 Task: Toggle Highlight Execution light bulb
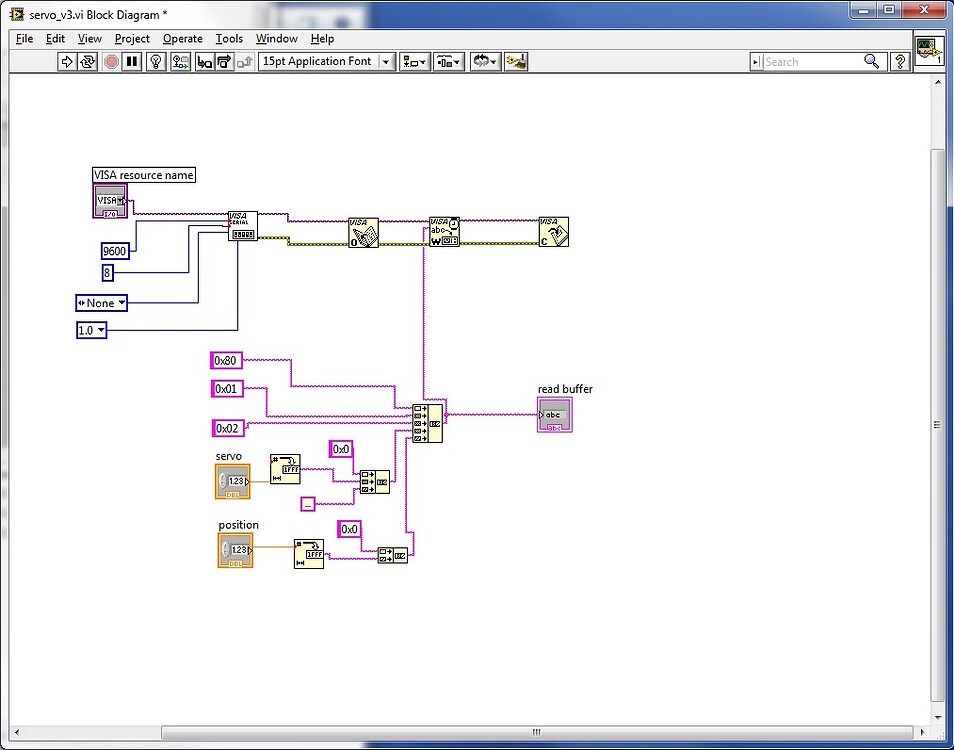pos(156,62)
